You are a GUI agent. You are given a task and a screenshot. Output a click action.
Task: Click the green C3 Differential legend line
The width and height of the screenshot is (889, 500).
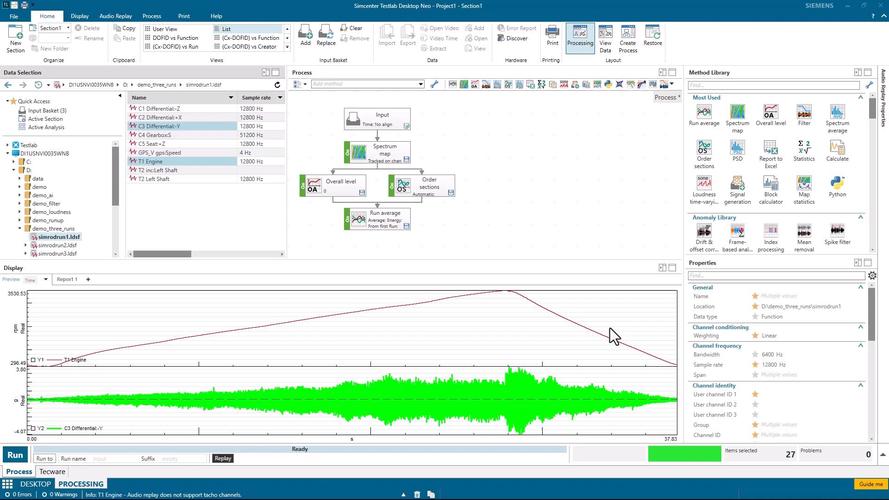click(x=55, y=427)
